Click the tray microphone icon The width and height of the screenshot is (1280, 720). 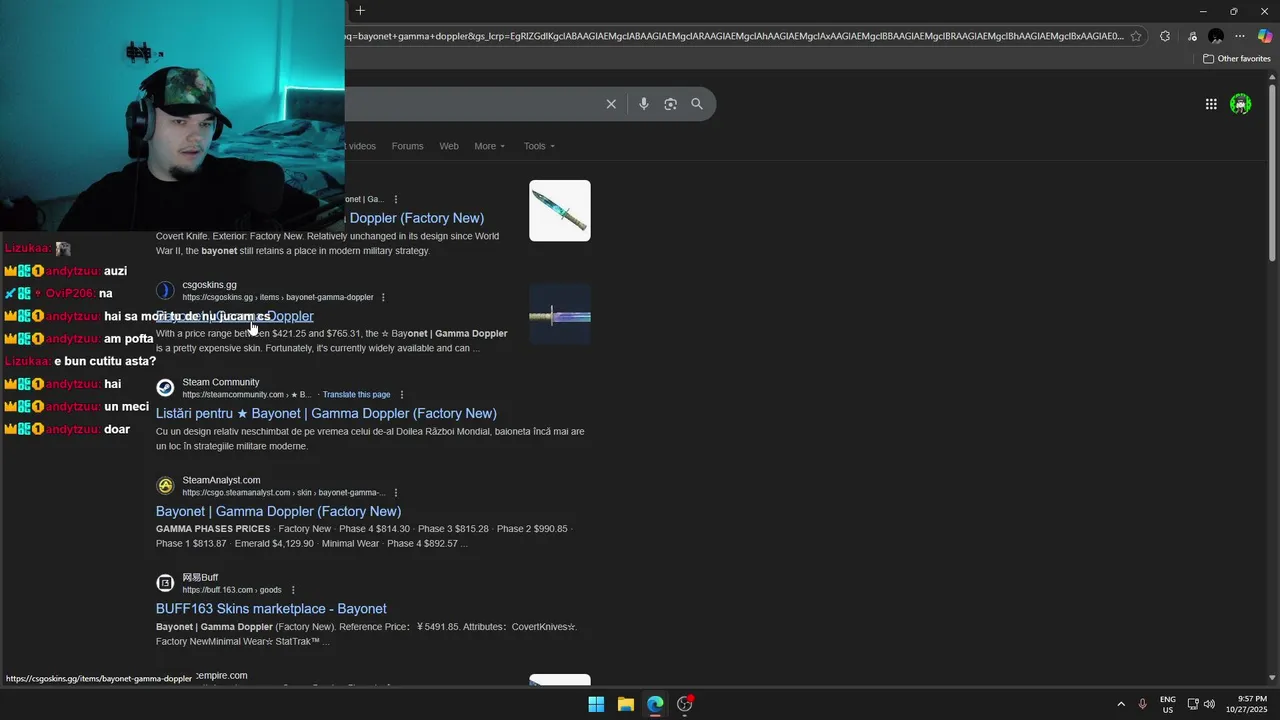(1142, 704)
